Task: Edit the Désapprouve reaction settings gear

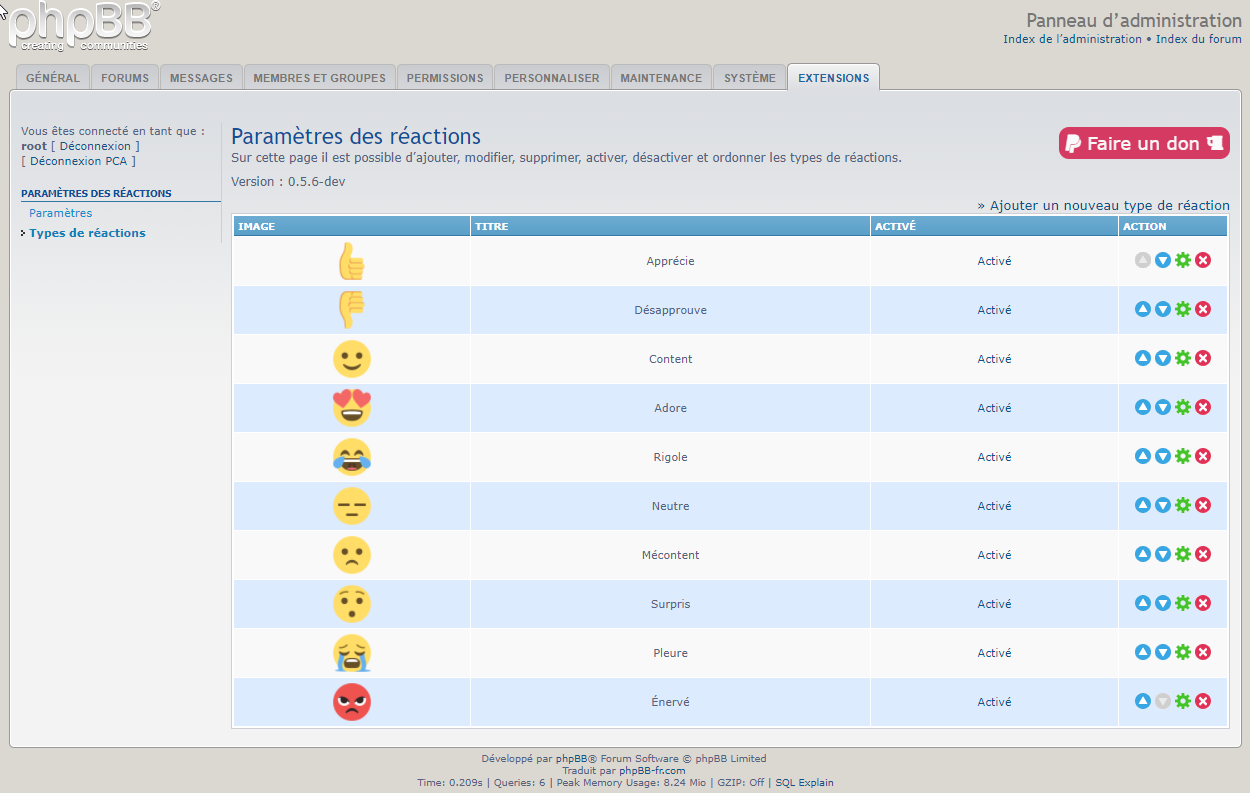Action: coord(1183,309)
